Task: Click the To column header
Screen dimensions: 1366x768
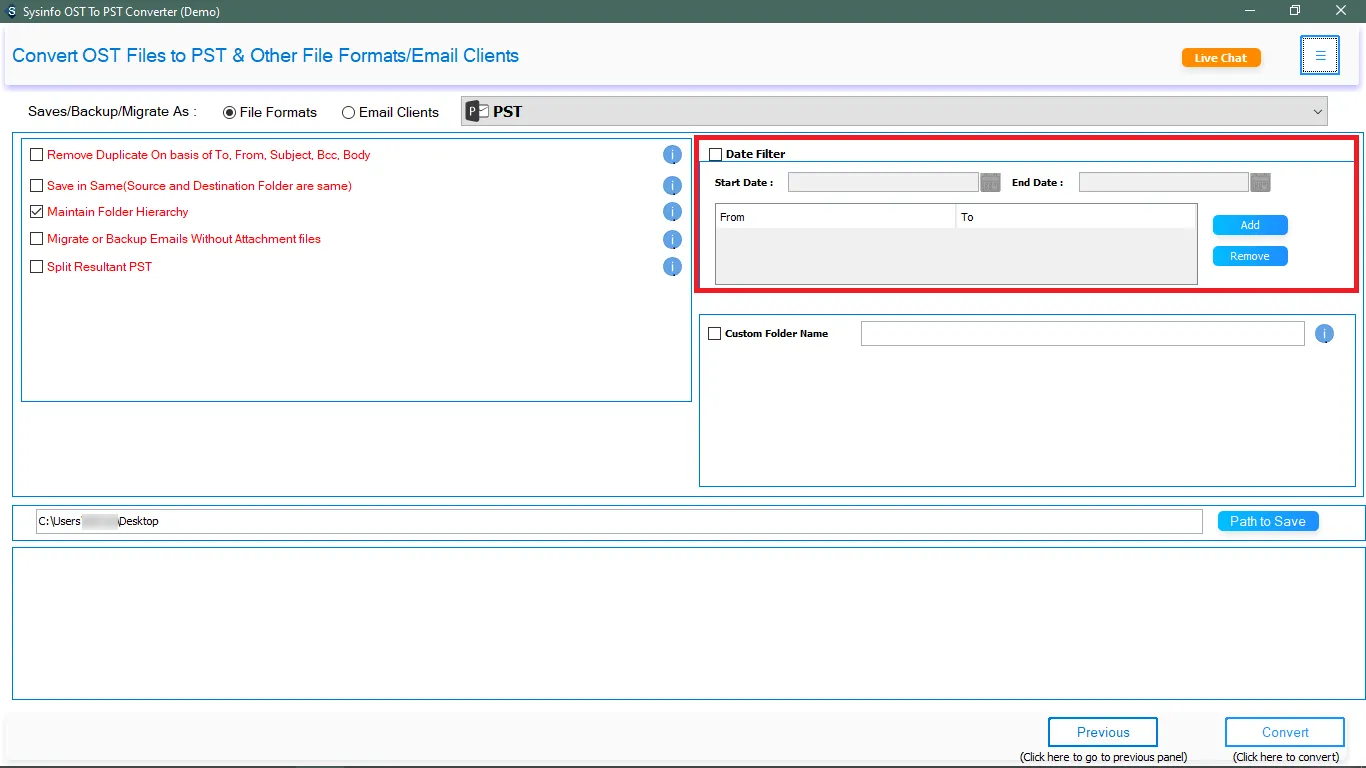Action: (x=1076, y=217)
